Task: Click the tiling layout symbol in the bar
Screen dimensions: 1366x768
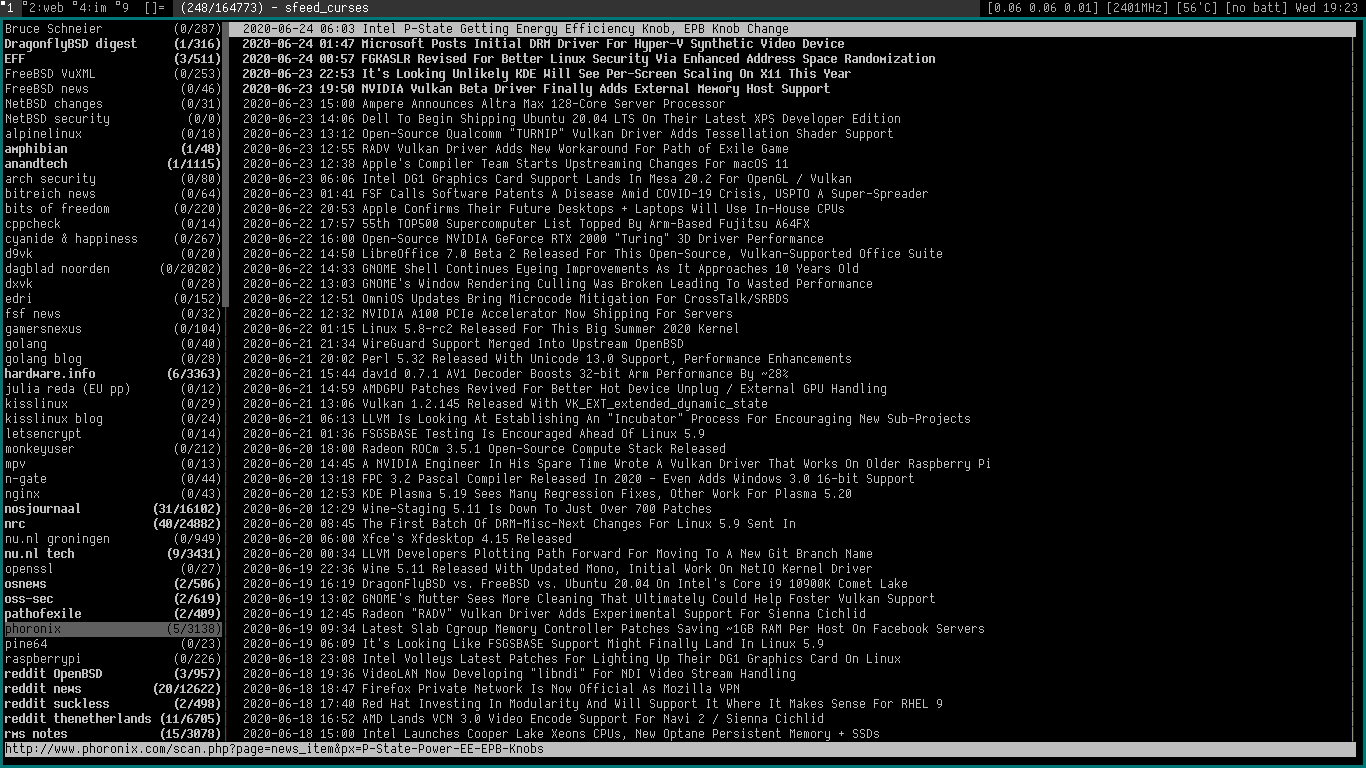Action: [155, 8]
